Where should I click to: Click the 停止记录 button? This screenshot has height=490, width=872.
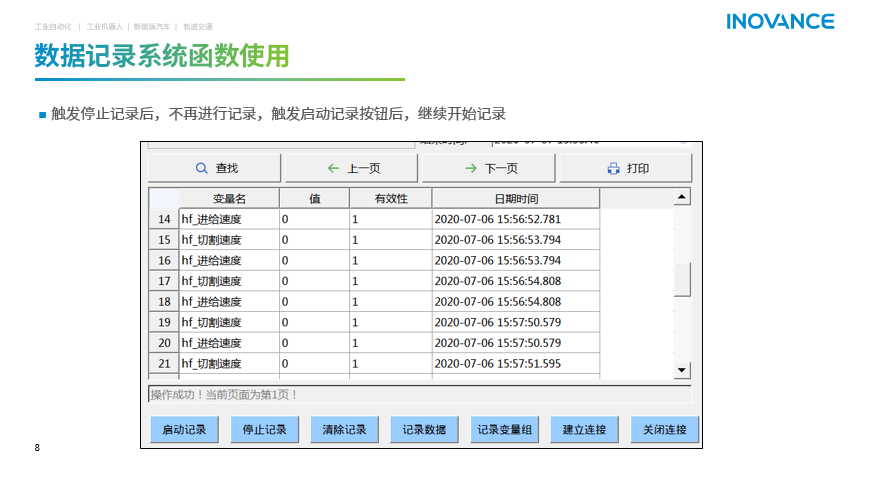264,429
